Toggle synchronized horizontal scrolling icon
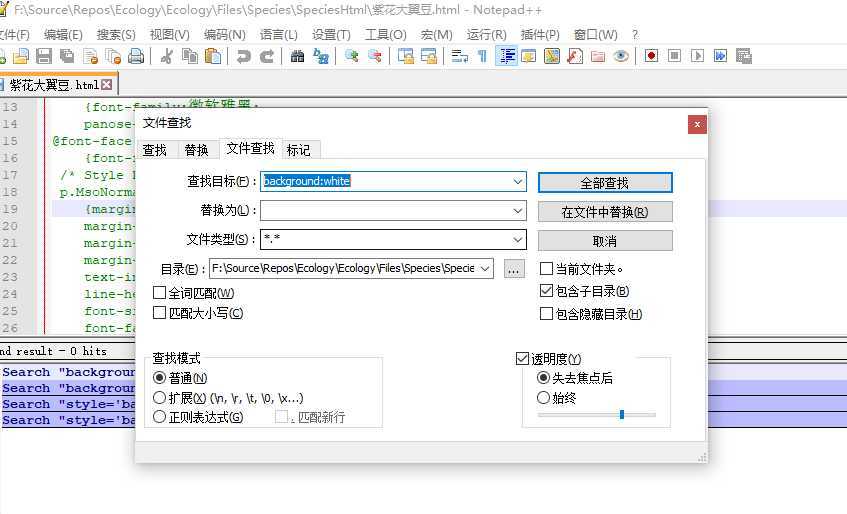The width and height of the screenshot is (847, 514). 428,56
